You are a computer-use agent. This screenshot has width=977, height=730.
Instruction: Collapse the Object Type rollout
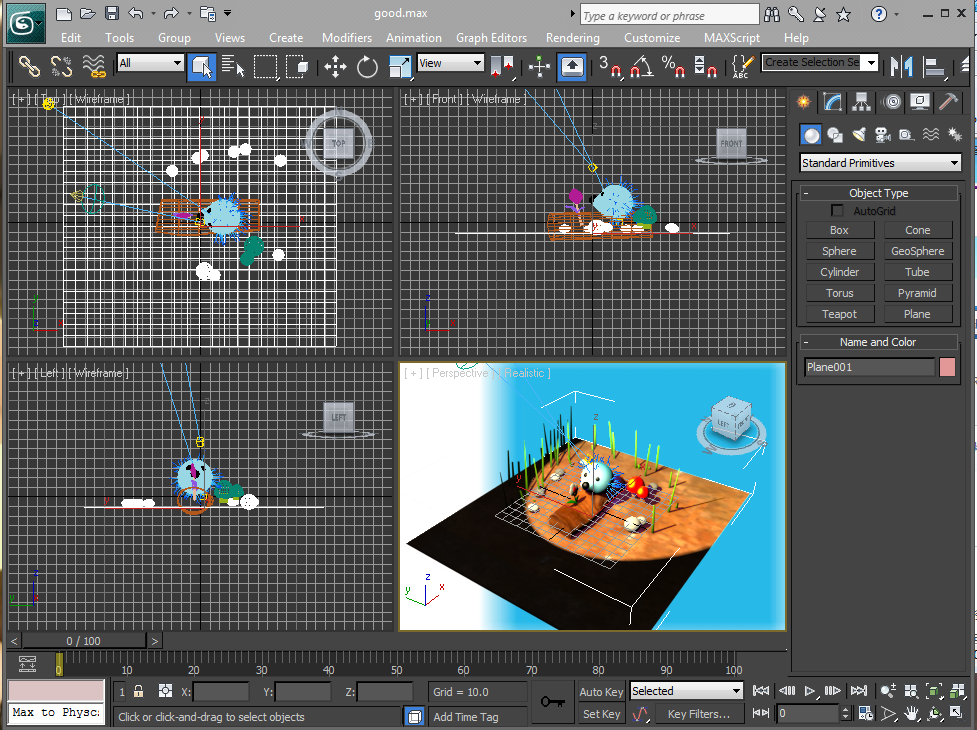coord(878,193)
